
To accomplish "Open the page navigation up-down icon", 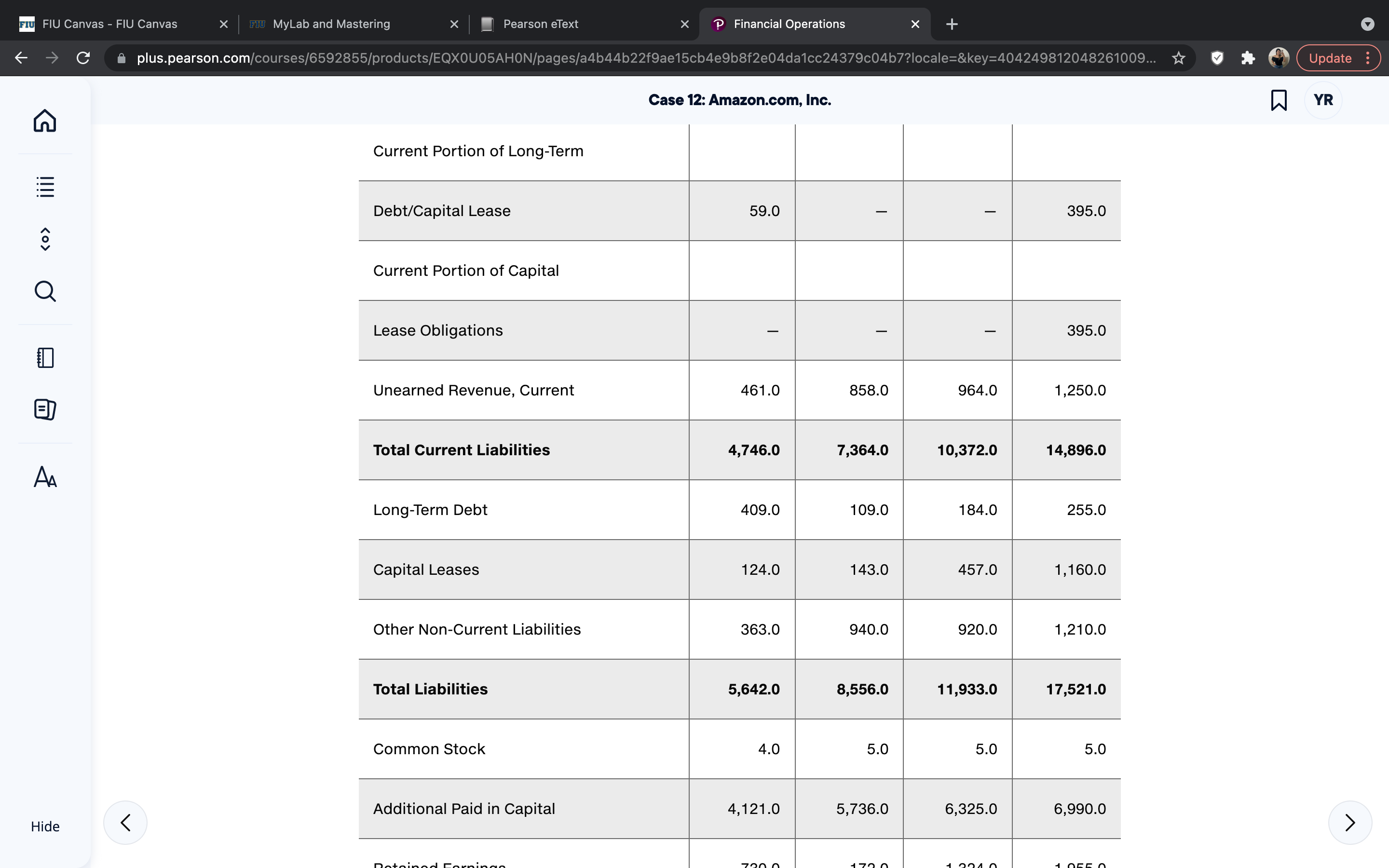I will (45, 239).
